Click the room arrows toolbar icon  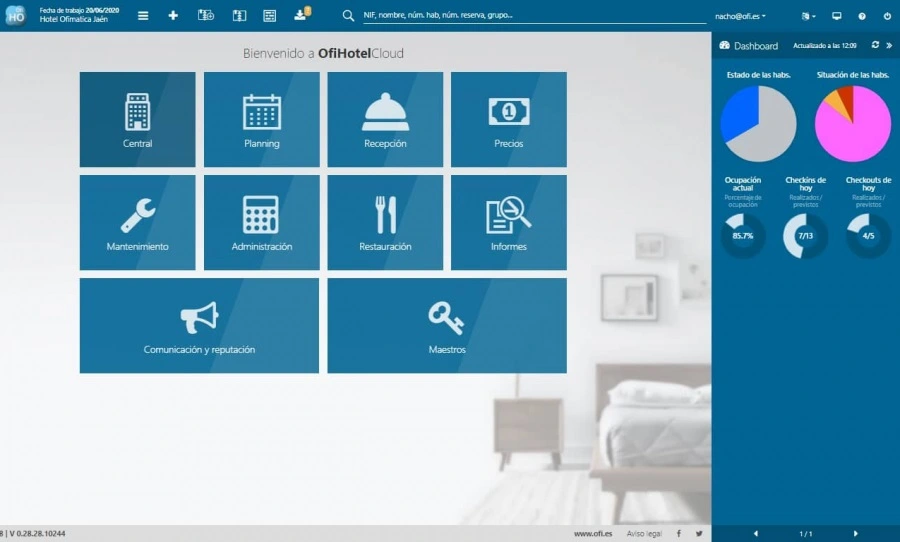point(239,16)
